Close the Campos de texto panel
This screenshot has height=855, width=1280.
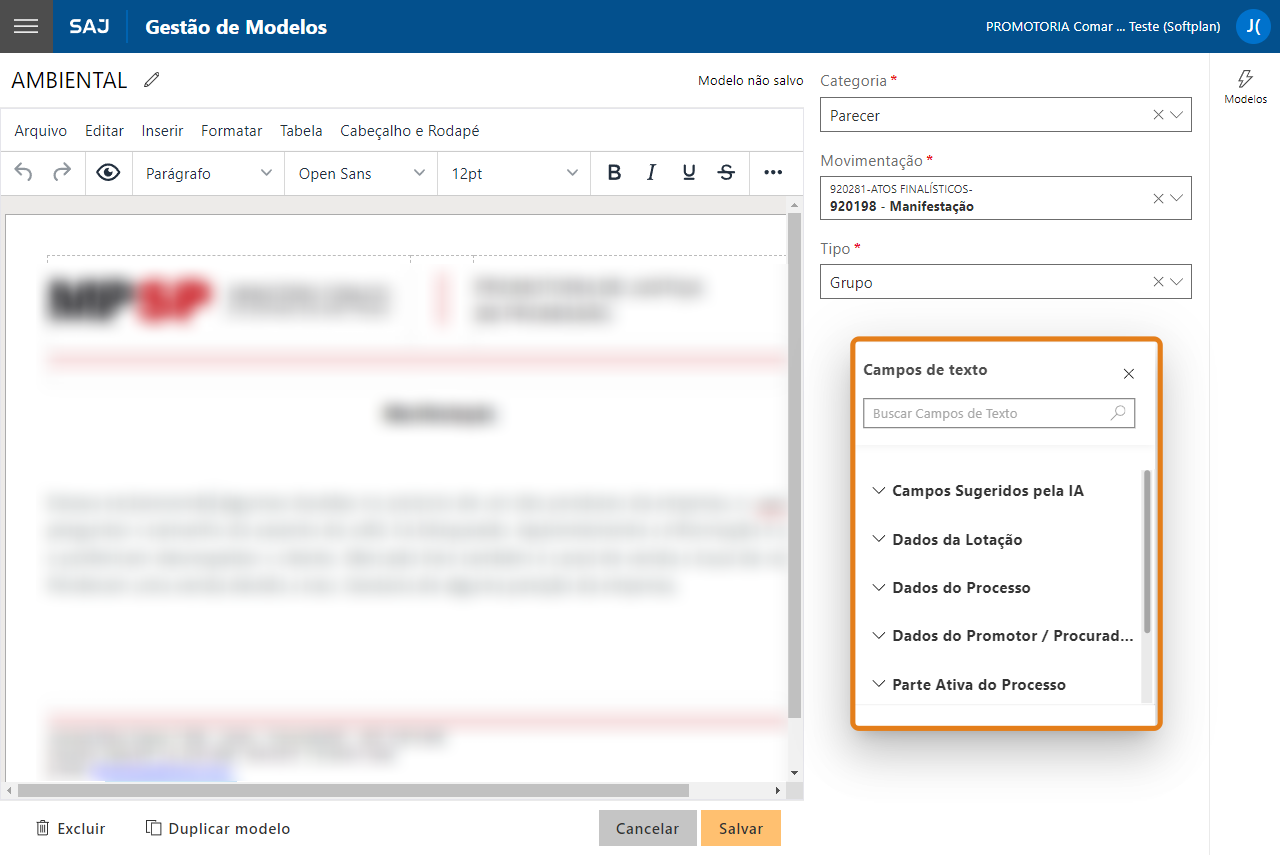point(1128,374)
